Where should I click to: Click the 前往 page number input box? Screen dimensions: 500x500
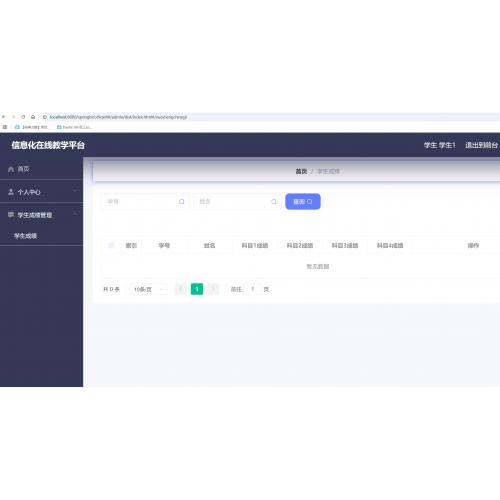[x=253, y=289]
